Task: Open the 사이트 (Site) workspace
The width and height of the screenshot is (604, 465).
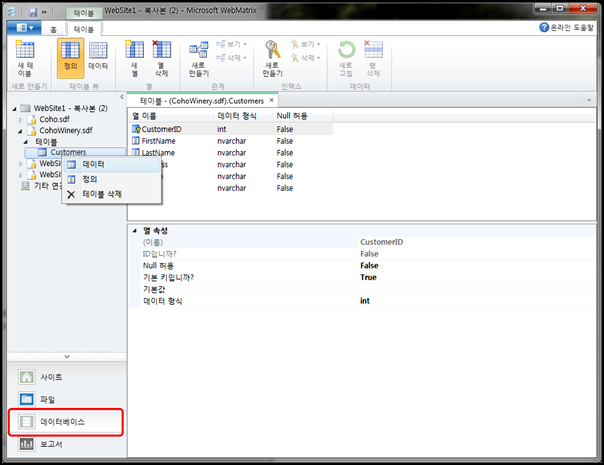Action: pyautogui.click(x=66, y=377)
